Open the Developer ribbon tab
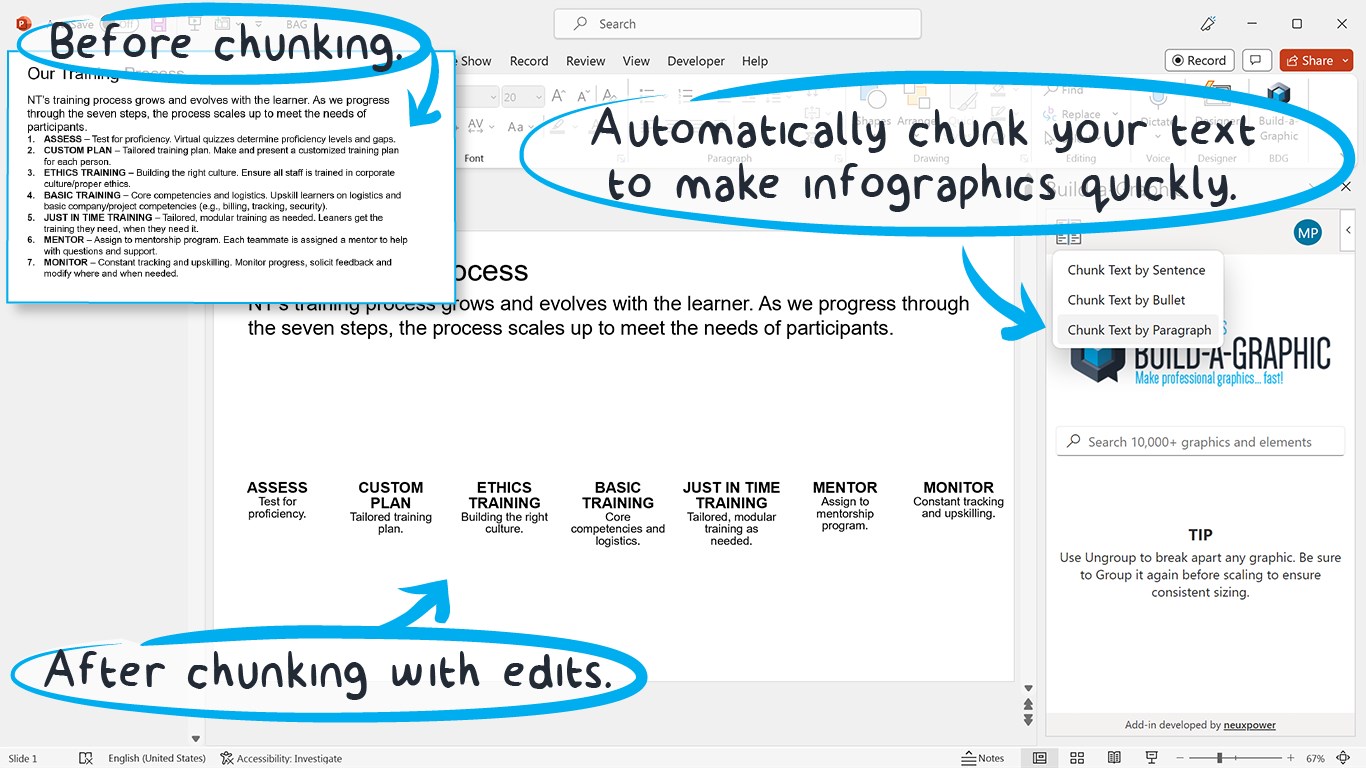 pyautogui.click(x=696, y=61)
